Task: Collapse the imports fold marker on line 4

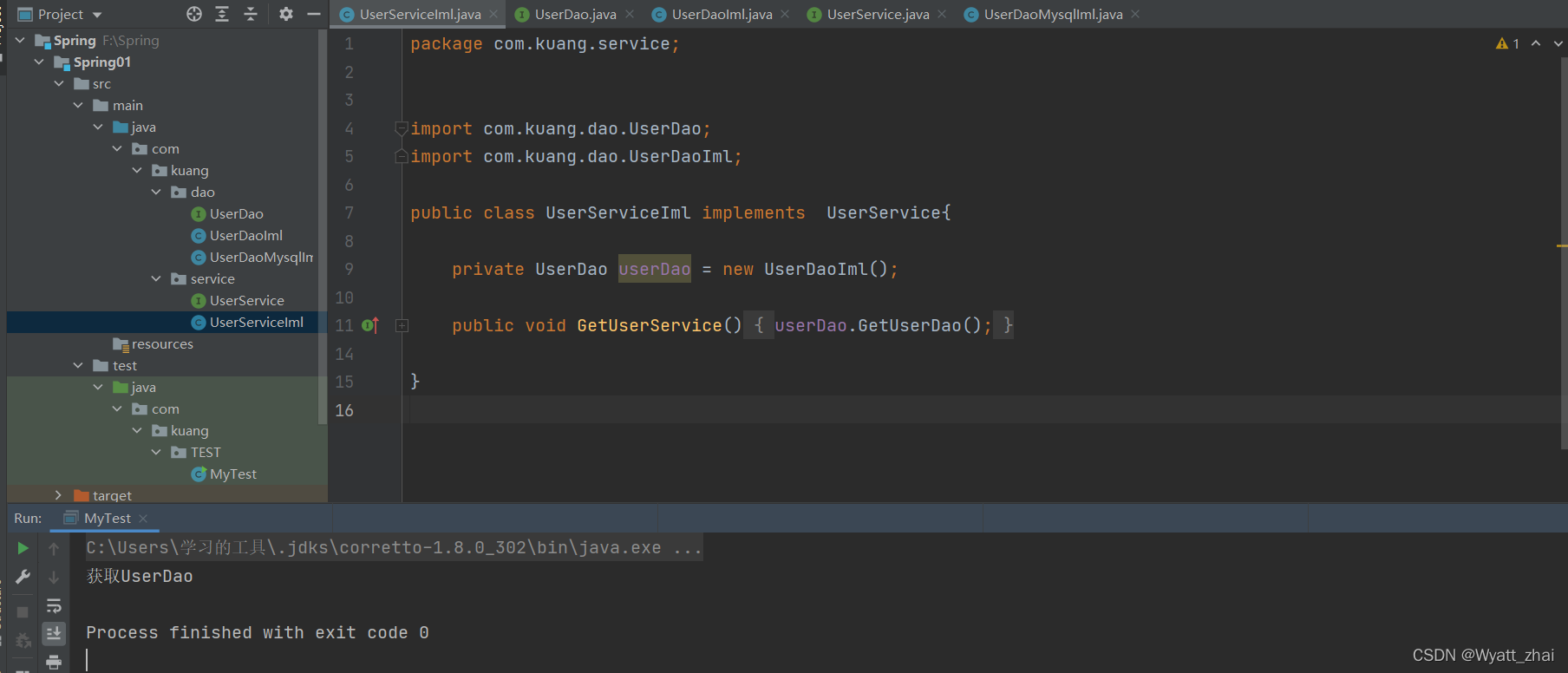Action: [402, 128]
